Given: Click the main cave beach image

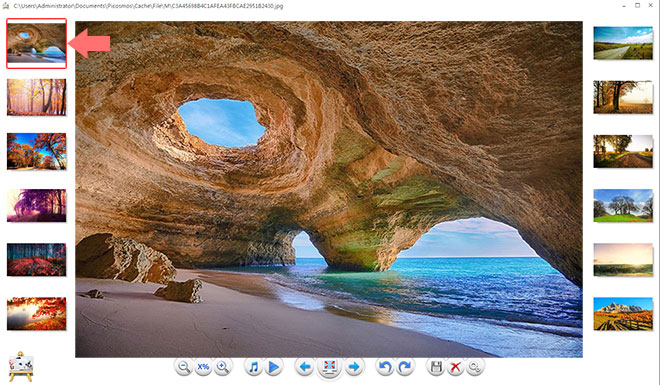Looking at the screenshot, I should (x=329, y=189).
